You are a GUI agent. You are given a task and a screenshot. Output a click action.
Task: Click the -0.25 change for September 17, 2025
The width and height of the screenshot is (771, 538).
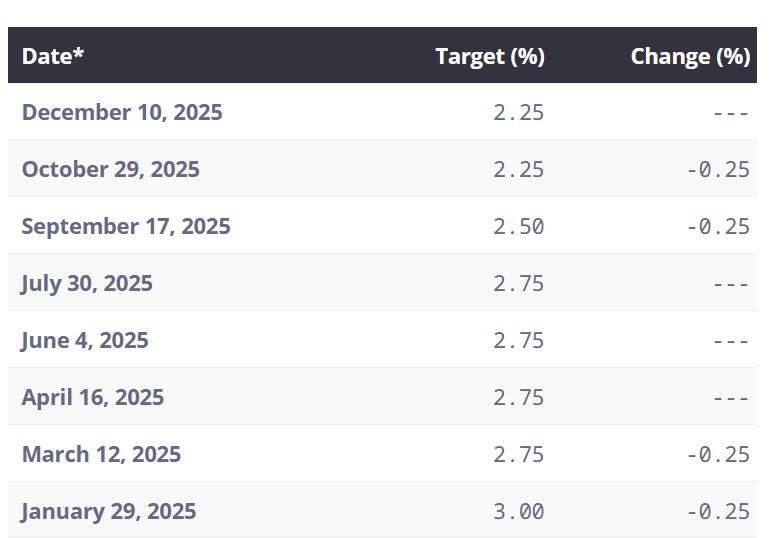[718, 227]
